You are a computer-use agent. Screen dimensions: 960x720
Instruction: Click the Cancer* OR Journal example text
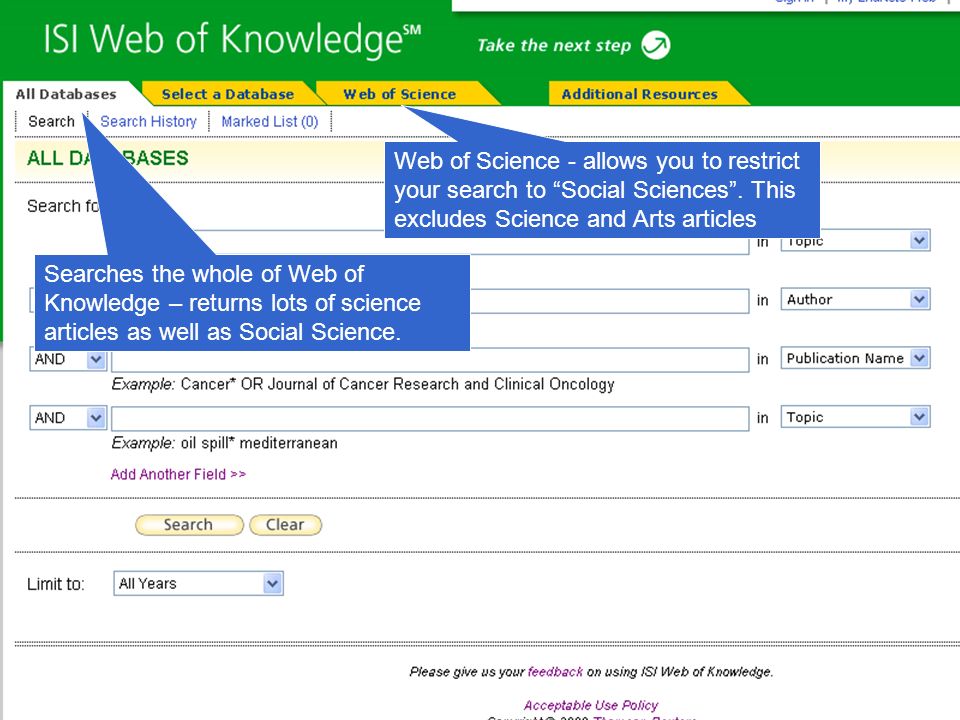tap(397, 384)
